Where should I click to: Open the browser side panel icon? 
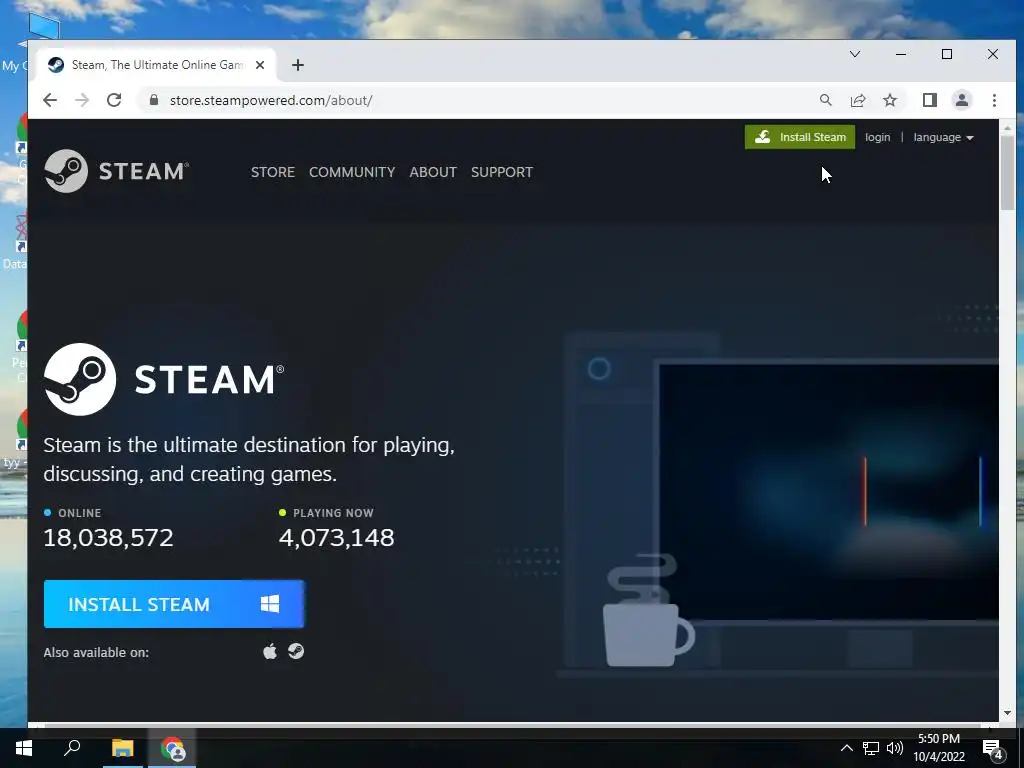930,100
